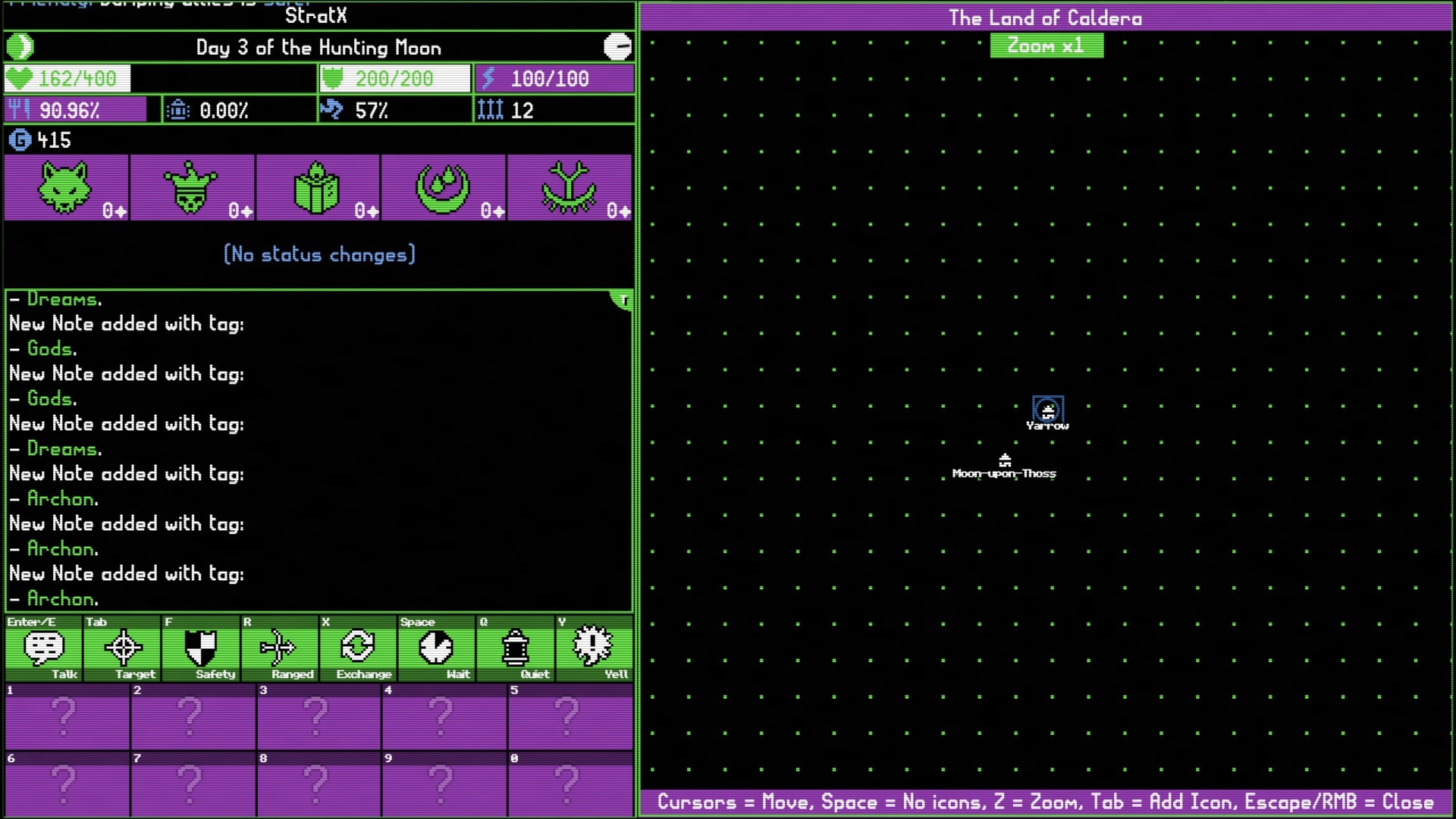Click the Exchange arrows icon
This screenshot has width=1456, height=819.
pyautogui.click(x=358, y=648)
